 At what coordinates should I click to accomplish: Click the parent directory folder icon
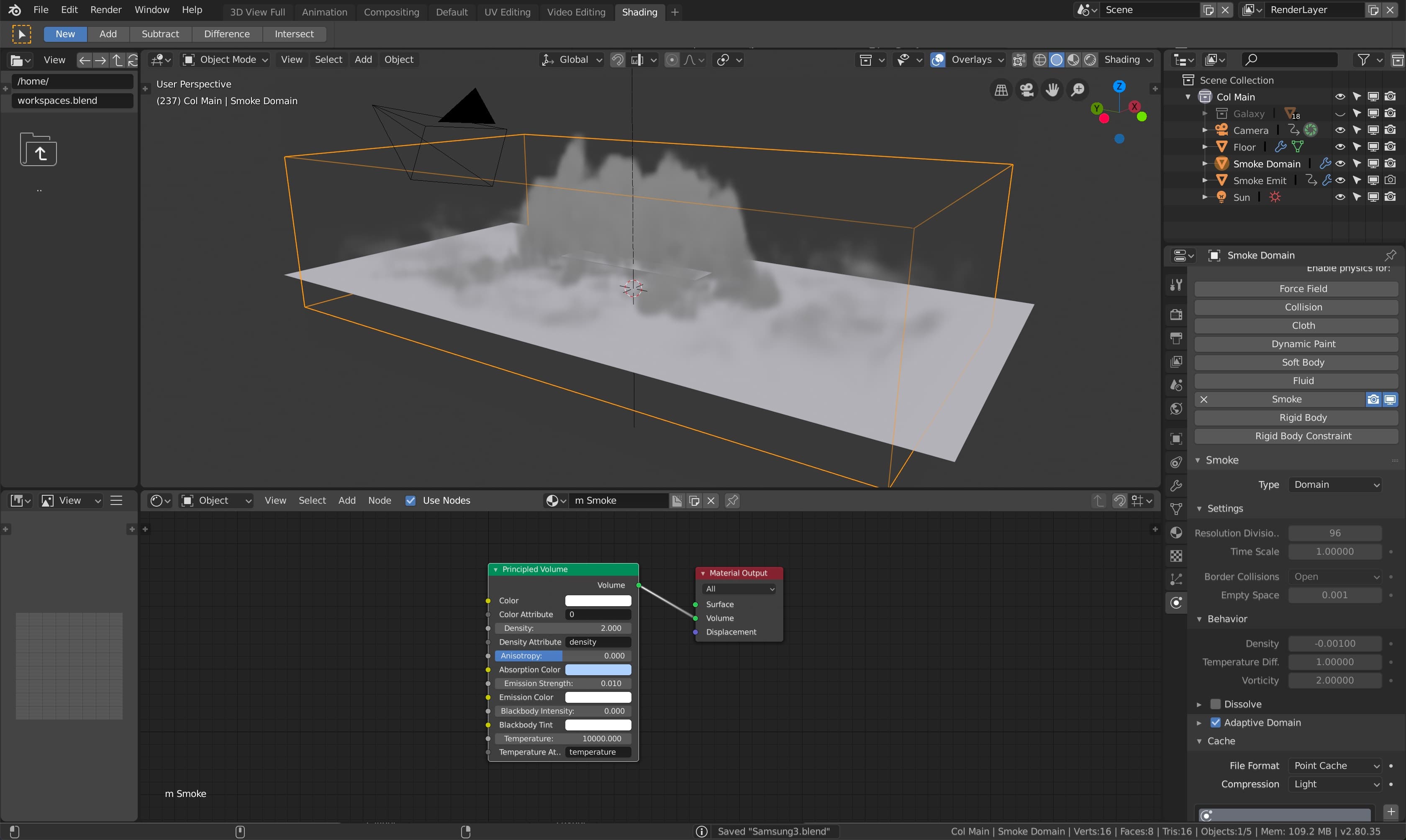point(38,150)
